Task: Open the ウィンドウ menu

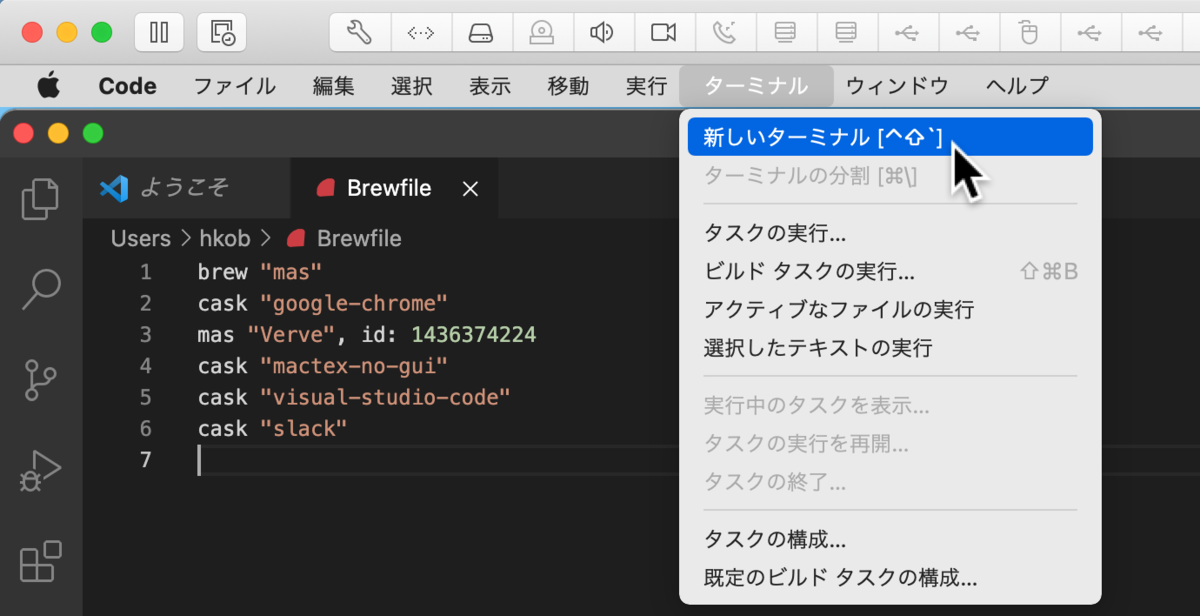Action: click(897, 86)
